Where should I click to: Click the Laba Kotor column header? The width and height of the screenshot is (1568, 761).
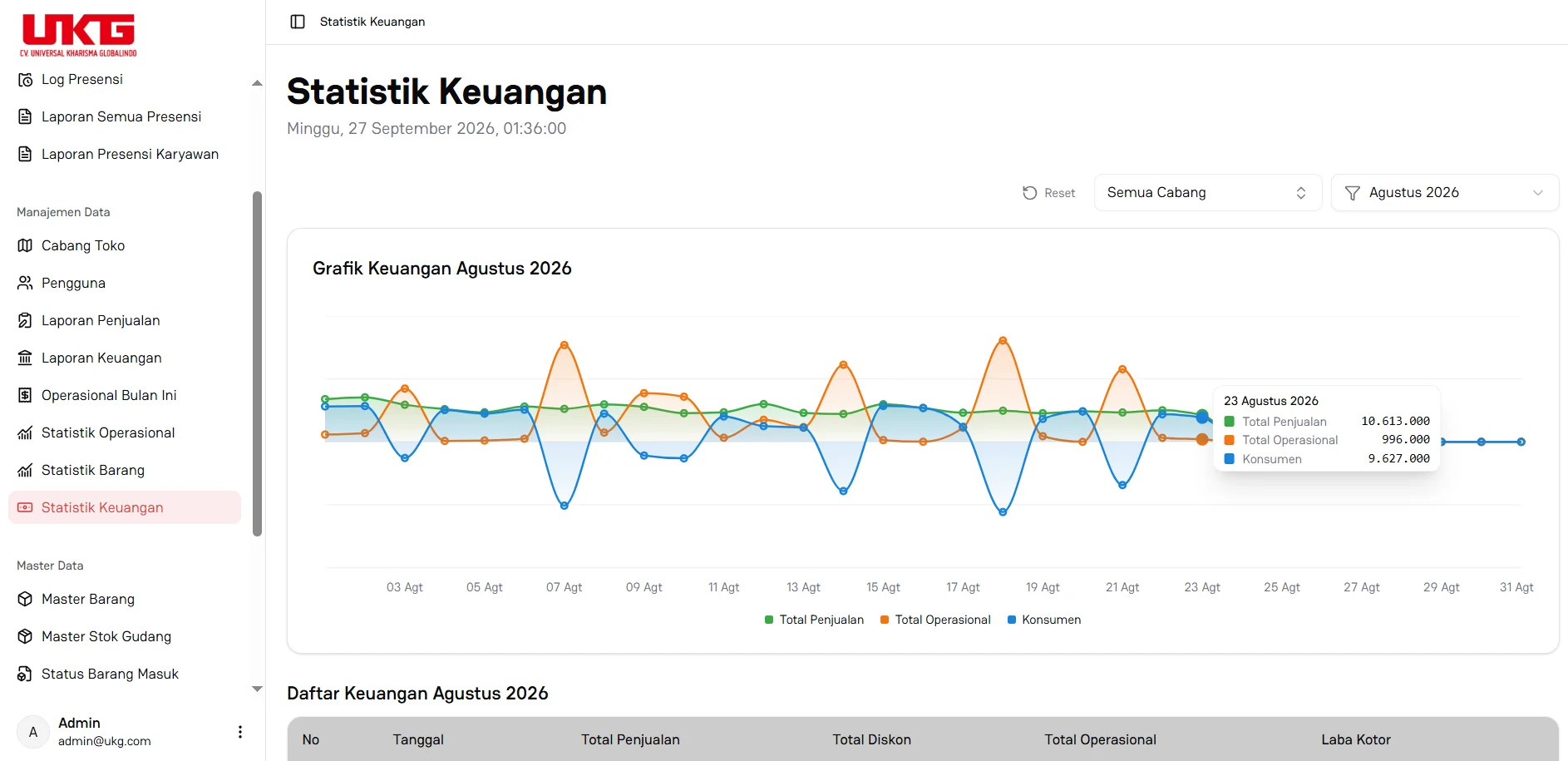tap(1356, 740)
